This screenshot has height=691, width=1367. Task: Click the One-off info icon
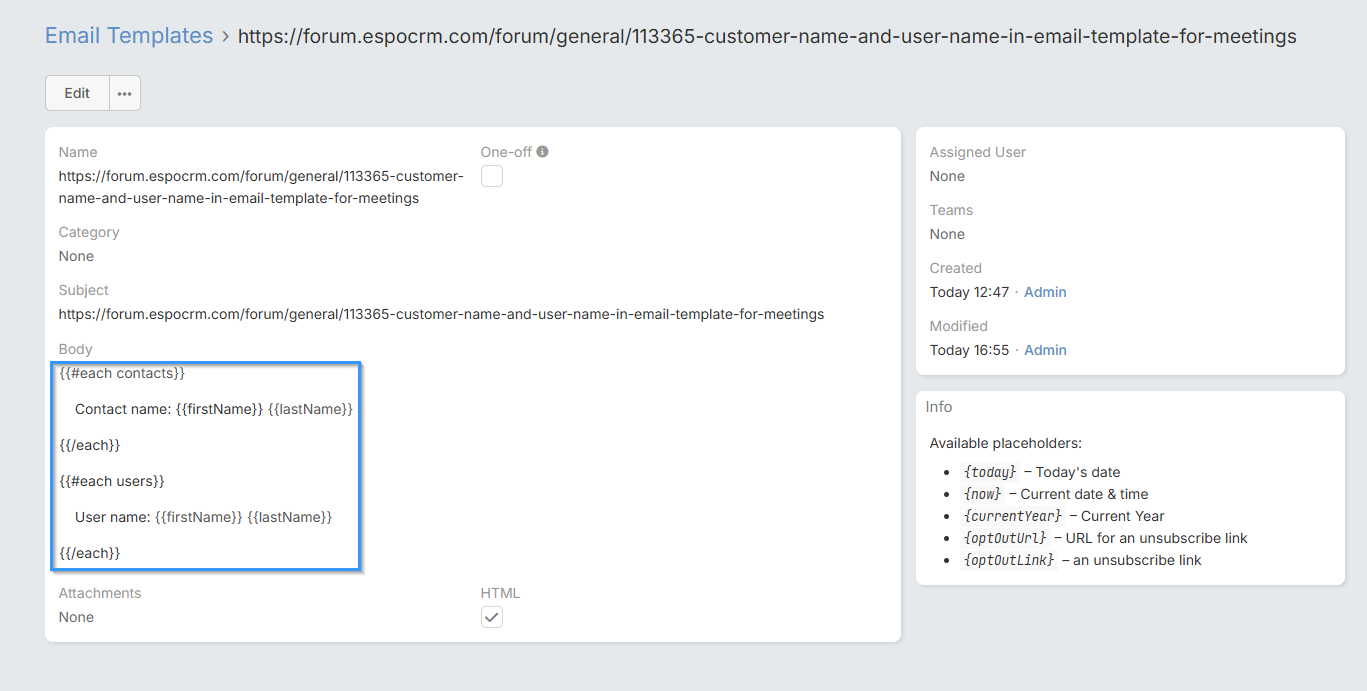click(x=543, y=152)
